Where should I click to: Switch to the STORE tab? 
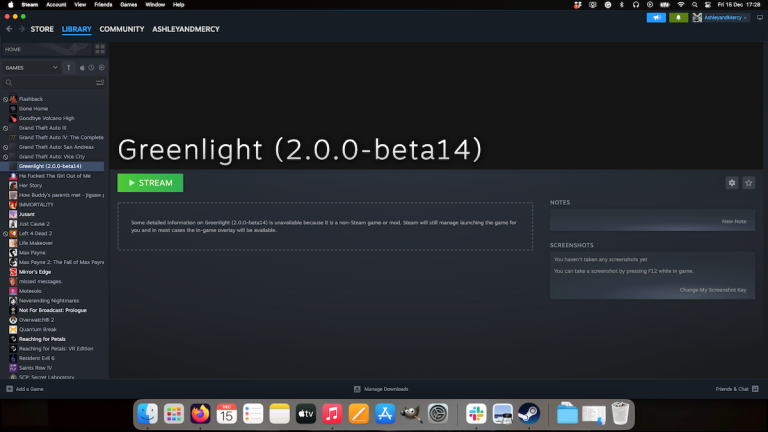[x=42, y=29]
